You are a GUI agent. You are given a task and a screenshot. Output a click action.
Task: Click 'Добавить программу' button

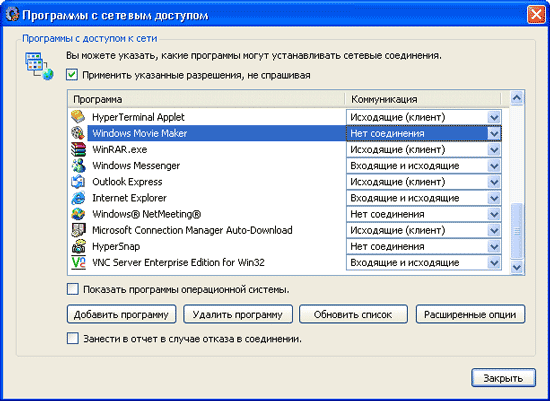[x=121, y=314]
